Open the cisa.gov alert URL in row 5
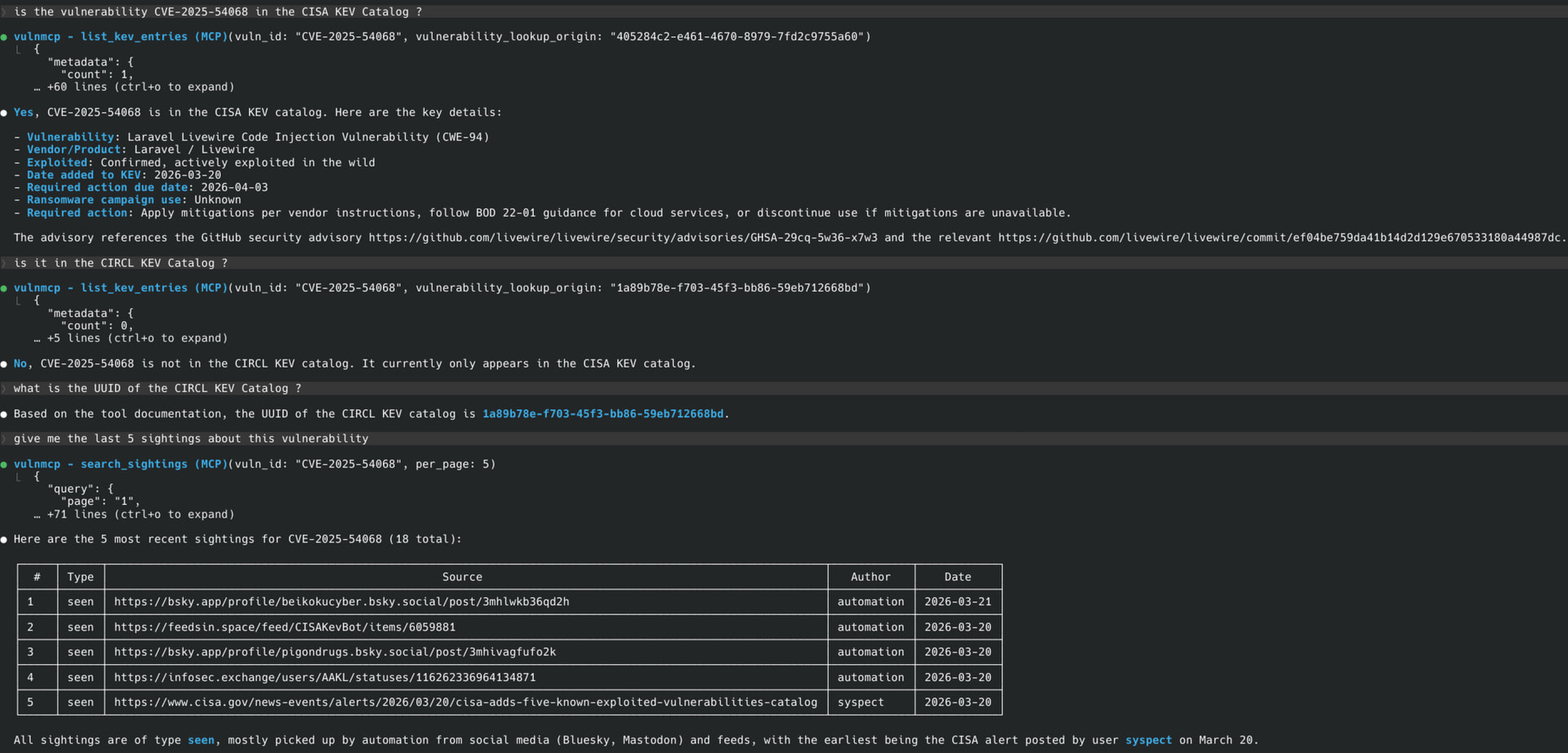The height and width of the screenshot is (753, 1568). 465,702
